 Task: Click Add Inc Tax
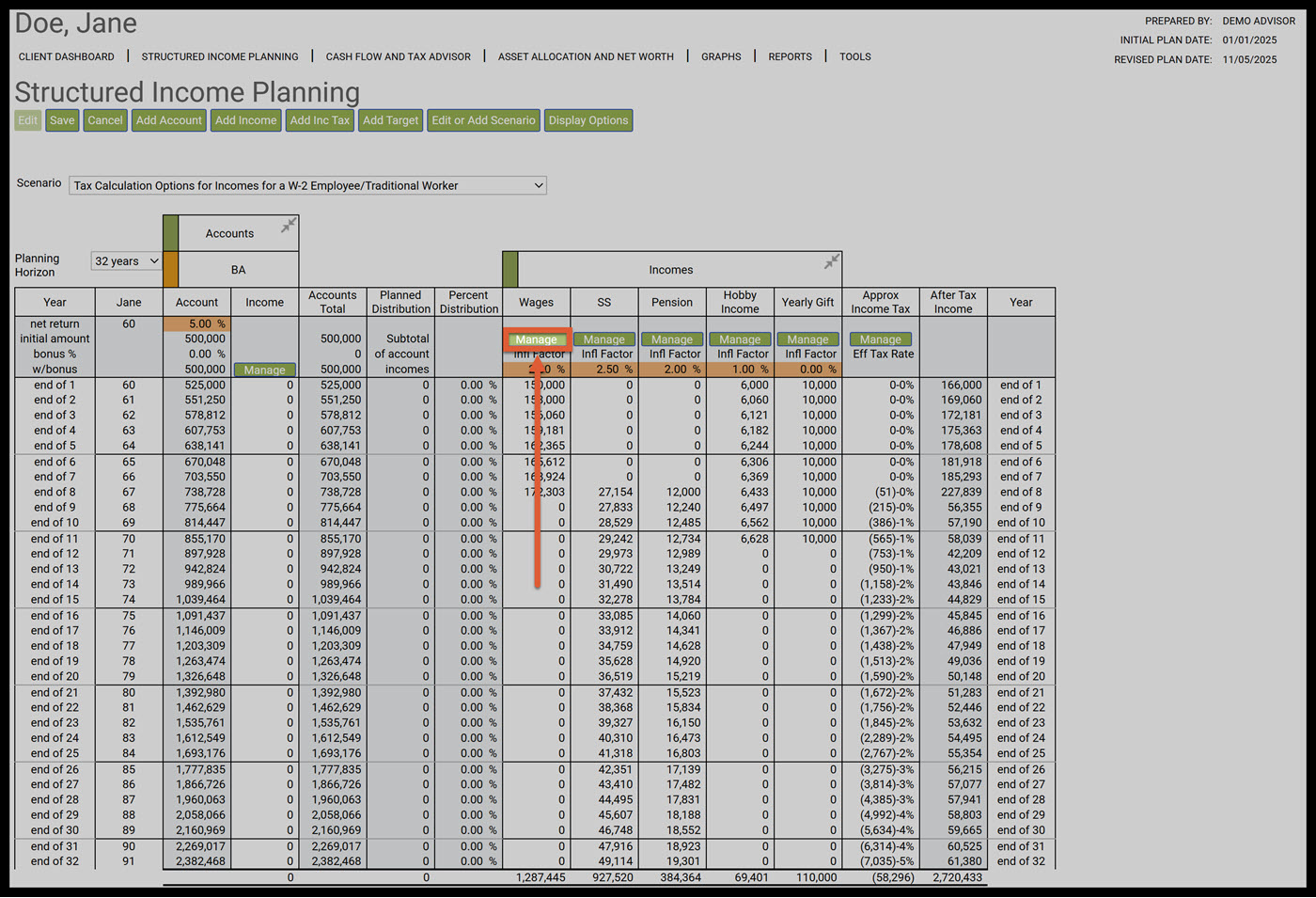tap(320, 120)
